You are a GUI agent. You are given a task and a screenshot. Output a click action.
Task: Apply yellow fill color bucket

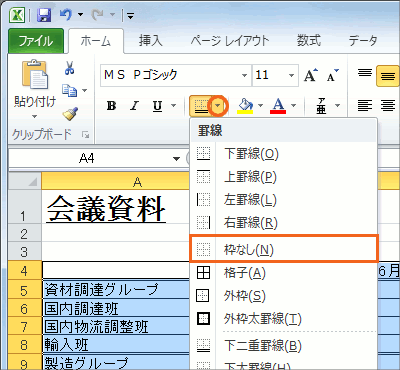point(245,106)
